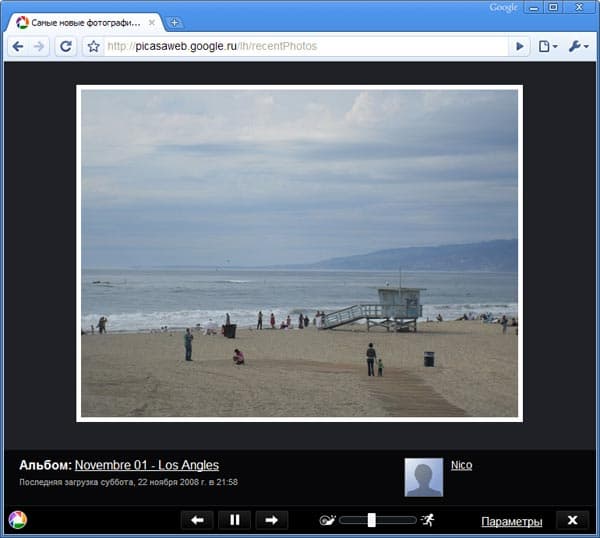Click the beach photo in the slideshow
The height and width of the screenshot is (538, 600).
click(x=299, y=253)
